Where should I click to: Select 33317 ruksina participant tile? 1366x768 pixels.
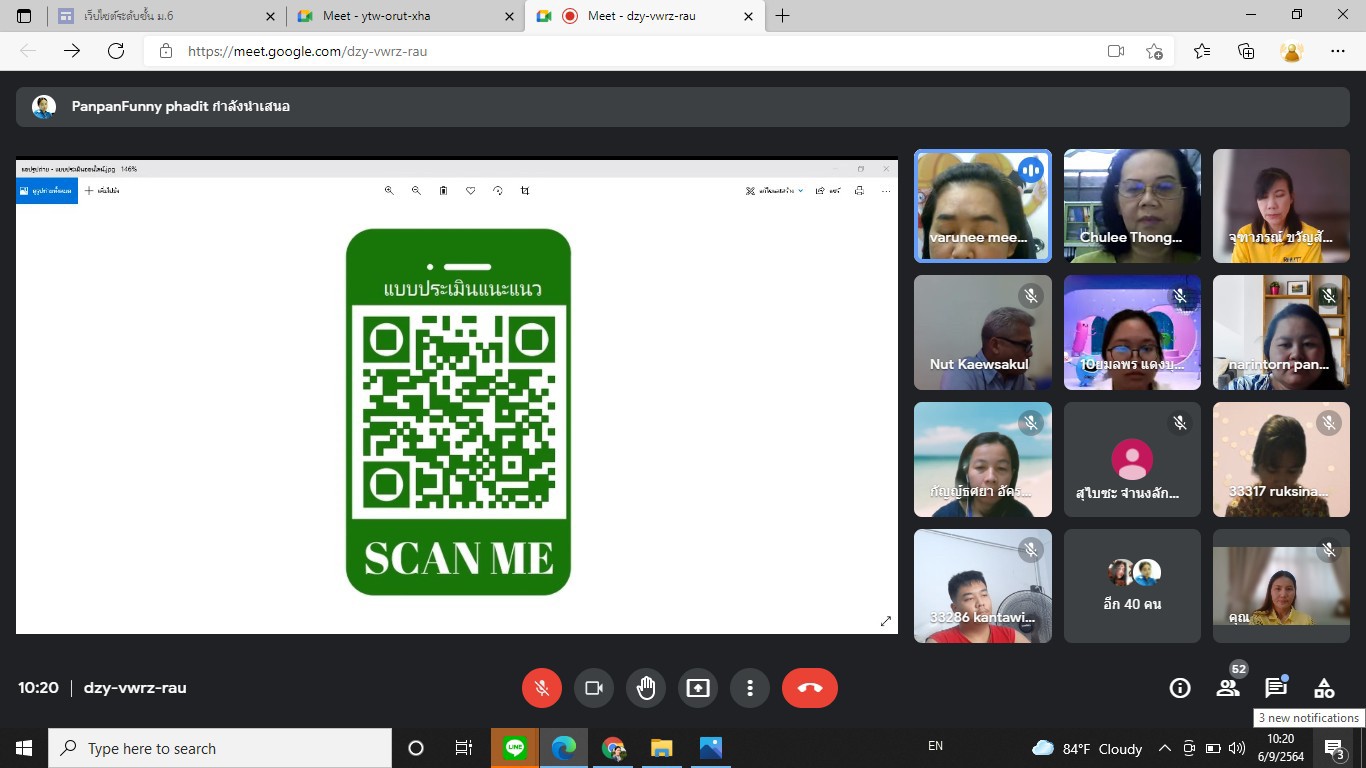[1281, 459]
